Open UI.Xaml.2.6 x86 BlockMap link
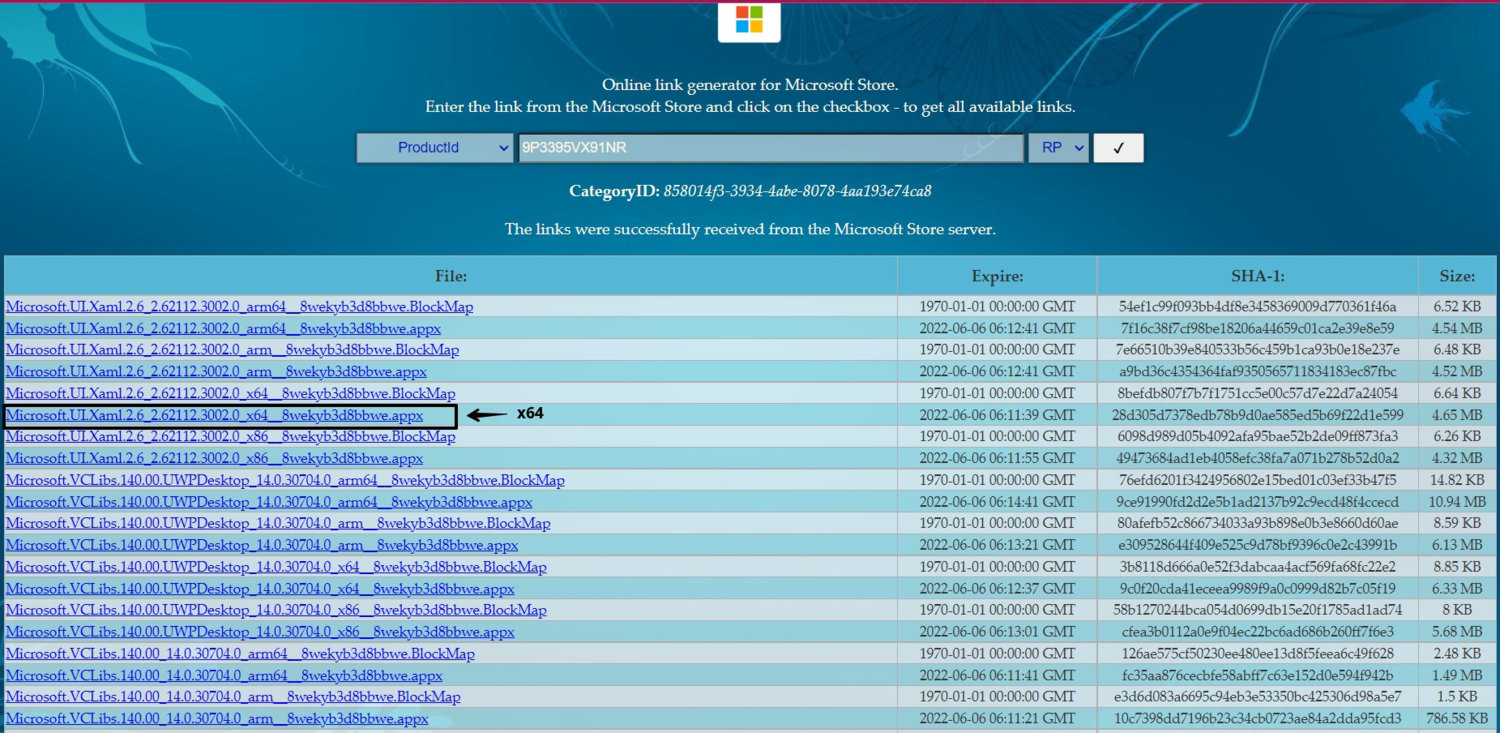The width and height of the screenshot is (1500, 733). pyautogui.click(x=230, y=437)
